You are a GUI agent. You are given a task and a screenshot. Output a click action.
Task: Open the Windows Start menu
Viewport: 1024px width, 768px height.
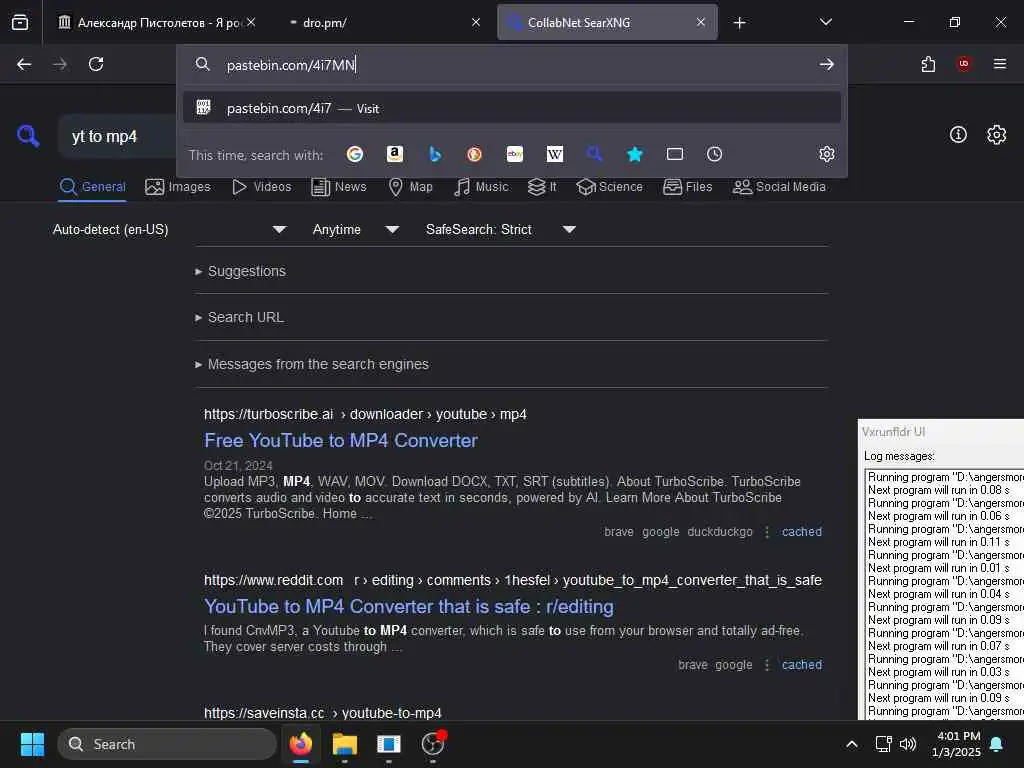coord(32,744)
